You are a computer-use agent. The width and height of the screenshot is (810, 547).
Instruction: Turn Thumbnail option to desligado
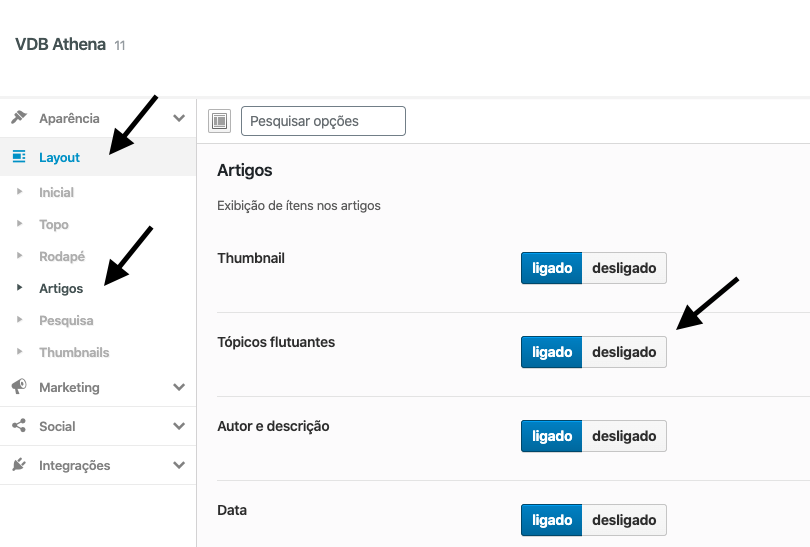pyautogui.click(x=624, y=268)
